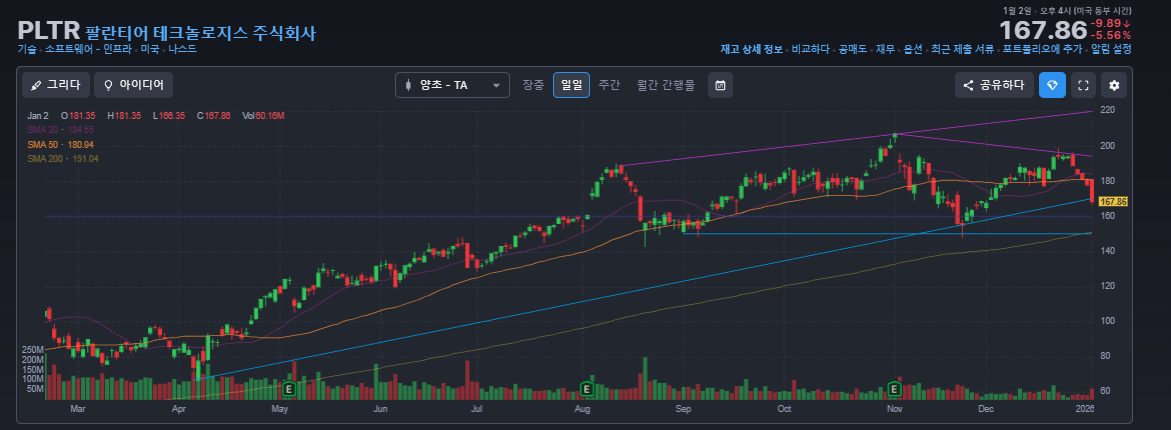
Task: Open the 공매도 short interest link
Action: pos(853,49)
